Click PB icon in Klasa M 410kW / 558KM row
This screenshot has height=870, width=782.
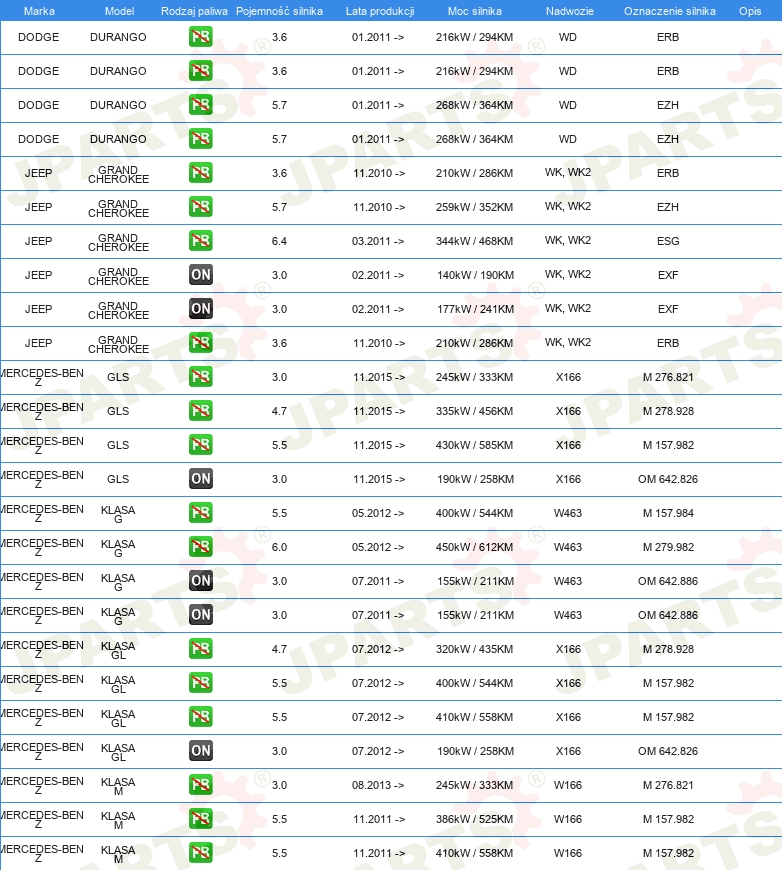[x=200, y=852]
